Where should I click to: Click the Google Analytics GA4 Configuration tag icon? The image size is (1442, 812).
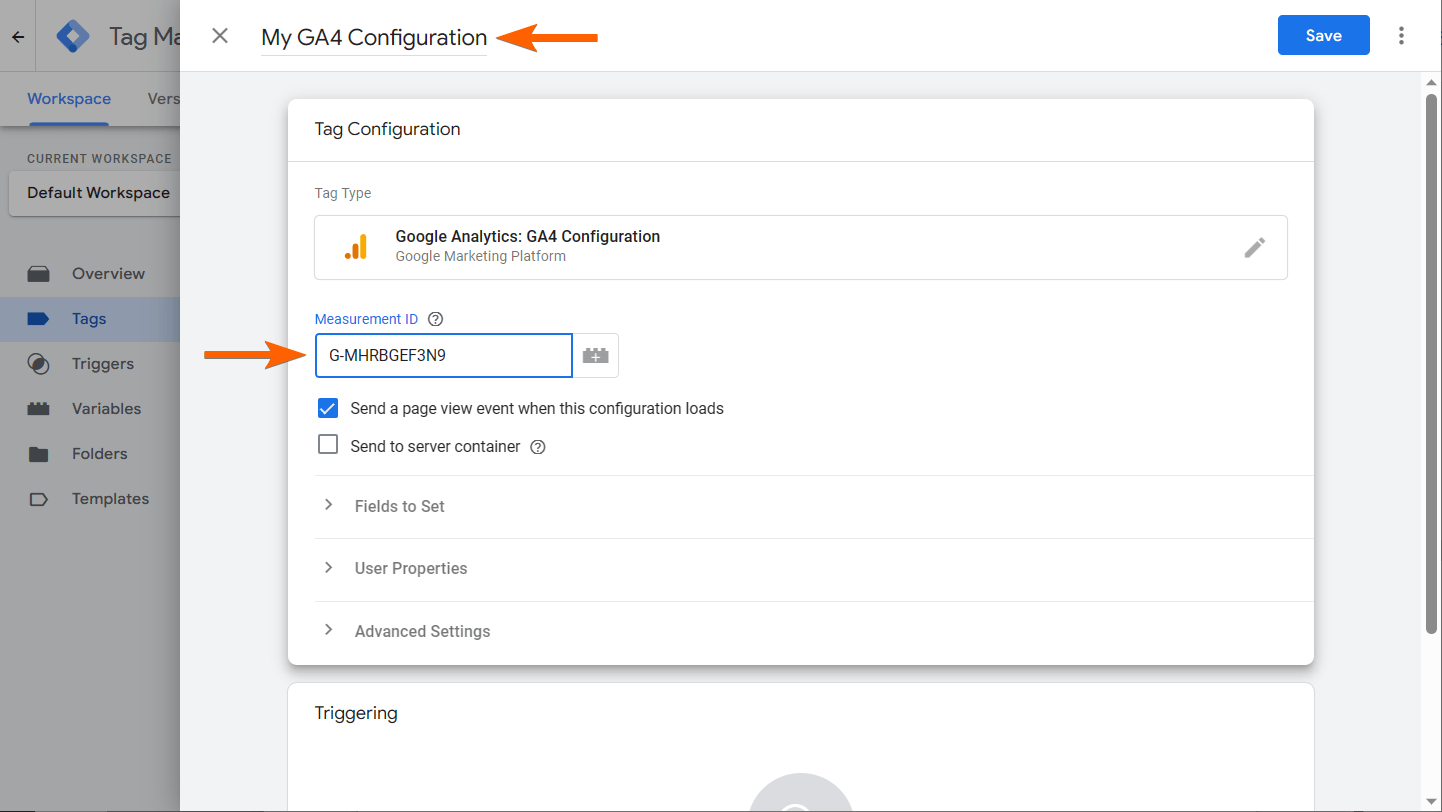(356, 247)
